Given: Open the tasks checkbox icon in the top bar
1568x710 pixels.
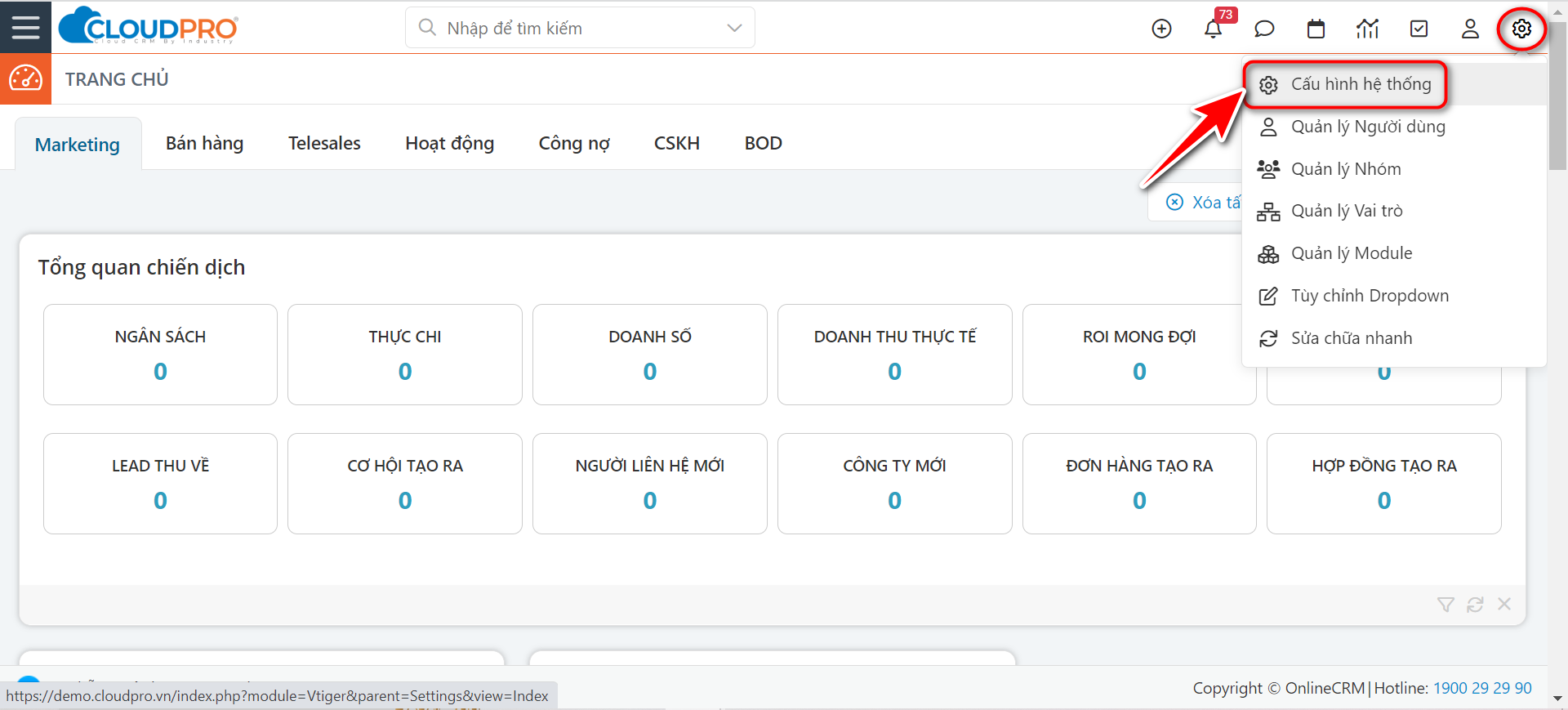Looking at the screenshot, I should [1419, 29].
